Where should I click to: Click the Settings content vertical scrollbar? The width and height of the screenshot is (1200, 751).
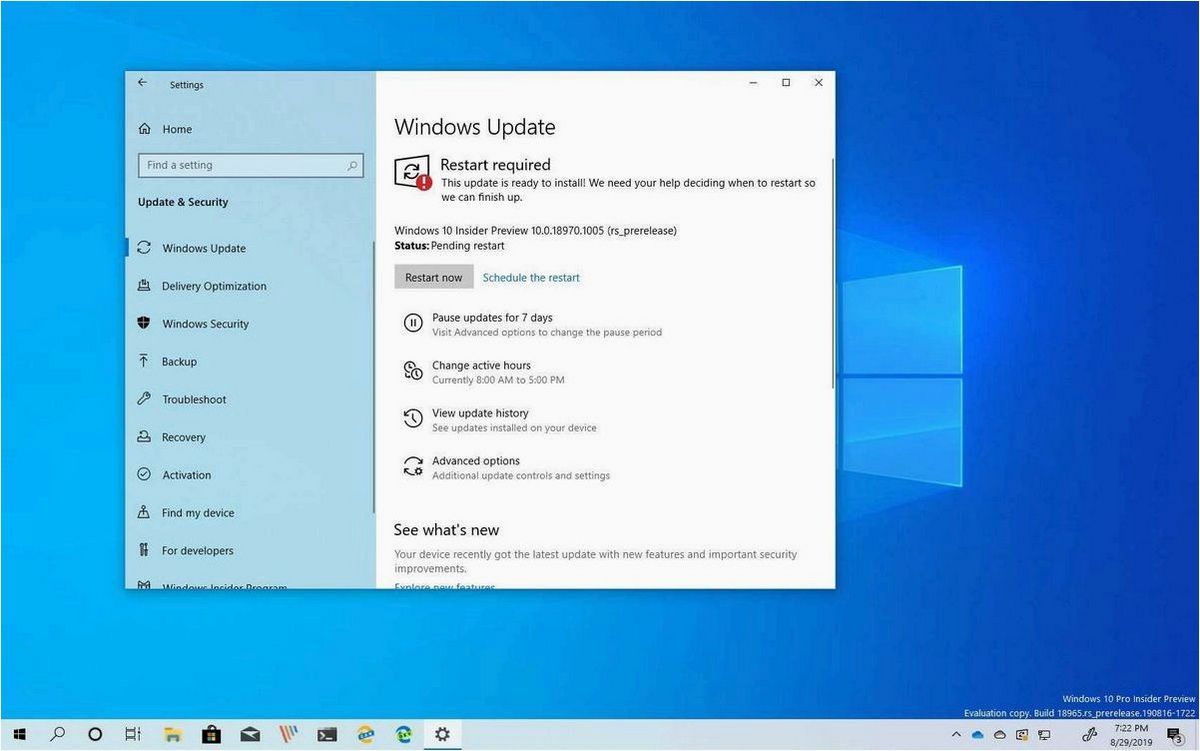831,272
